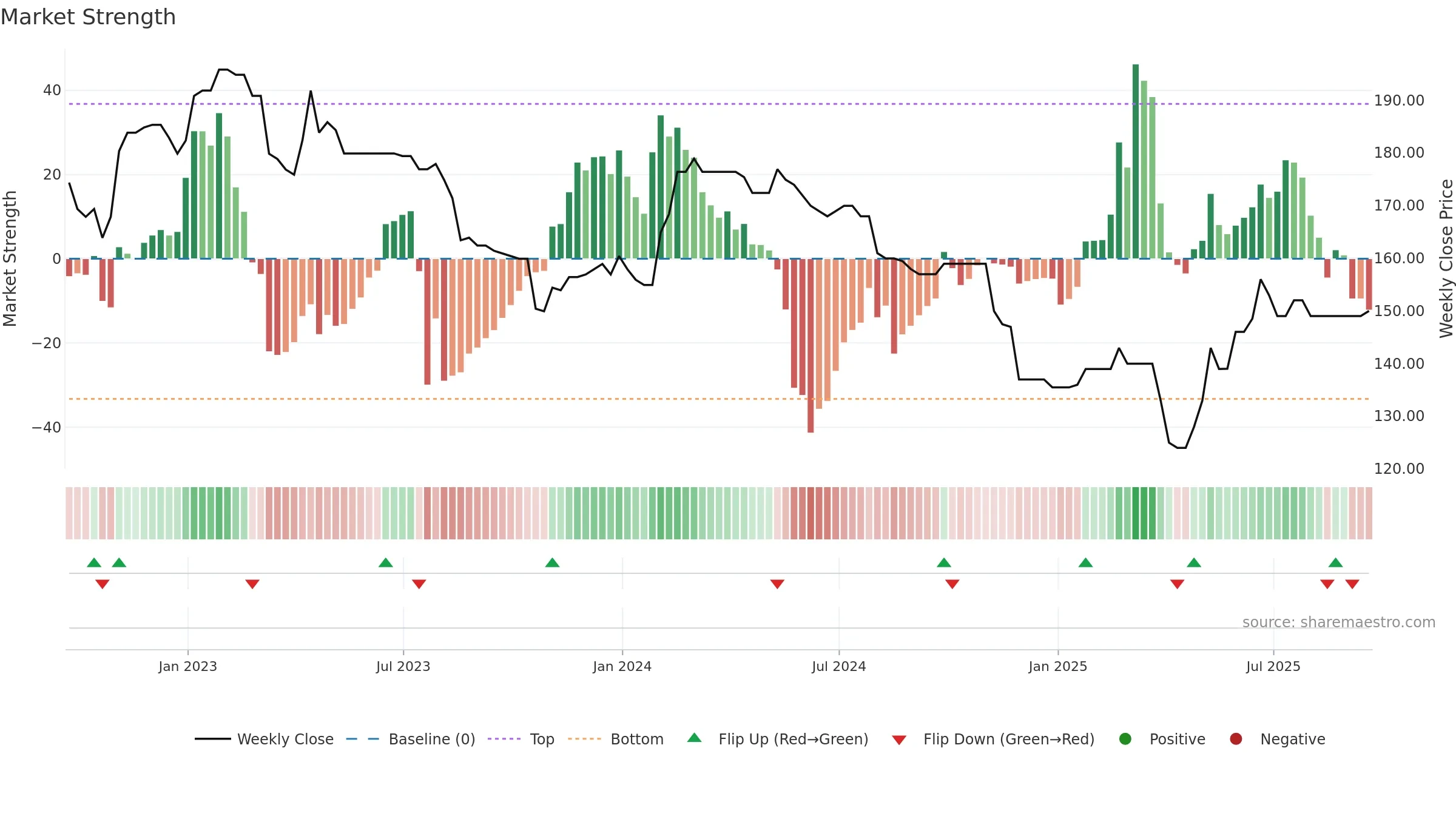Click the green Flip Up legend triangle
The image size is (1456, 819).
[695, 738]
